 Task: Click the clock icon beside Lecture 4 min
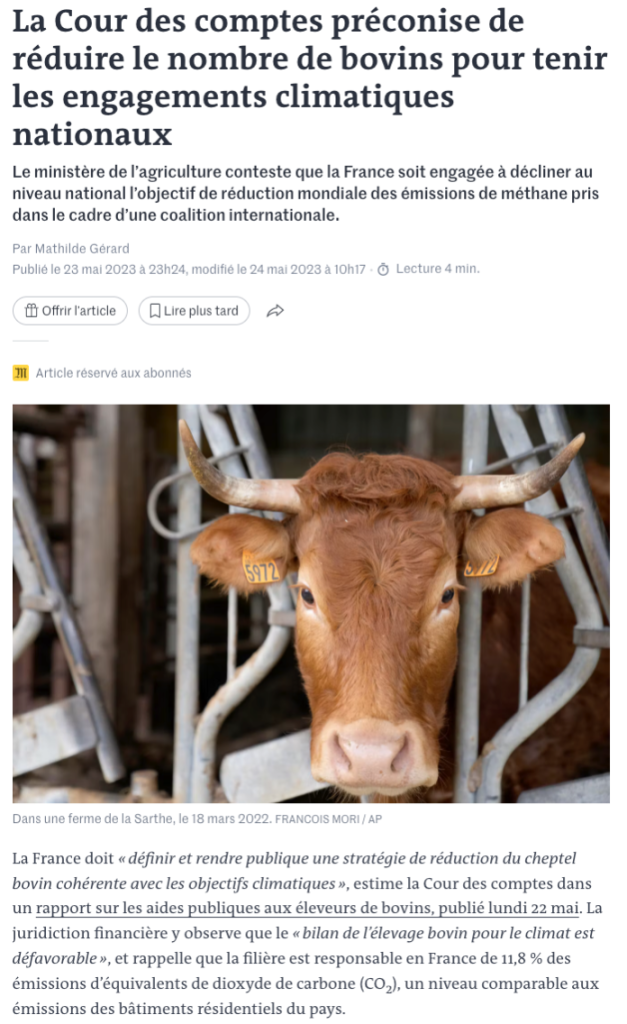pos(383,269)
